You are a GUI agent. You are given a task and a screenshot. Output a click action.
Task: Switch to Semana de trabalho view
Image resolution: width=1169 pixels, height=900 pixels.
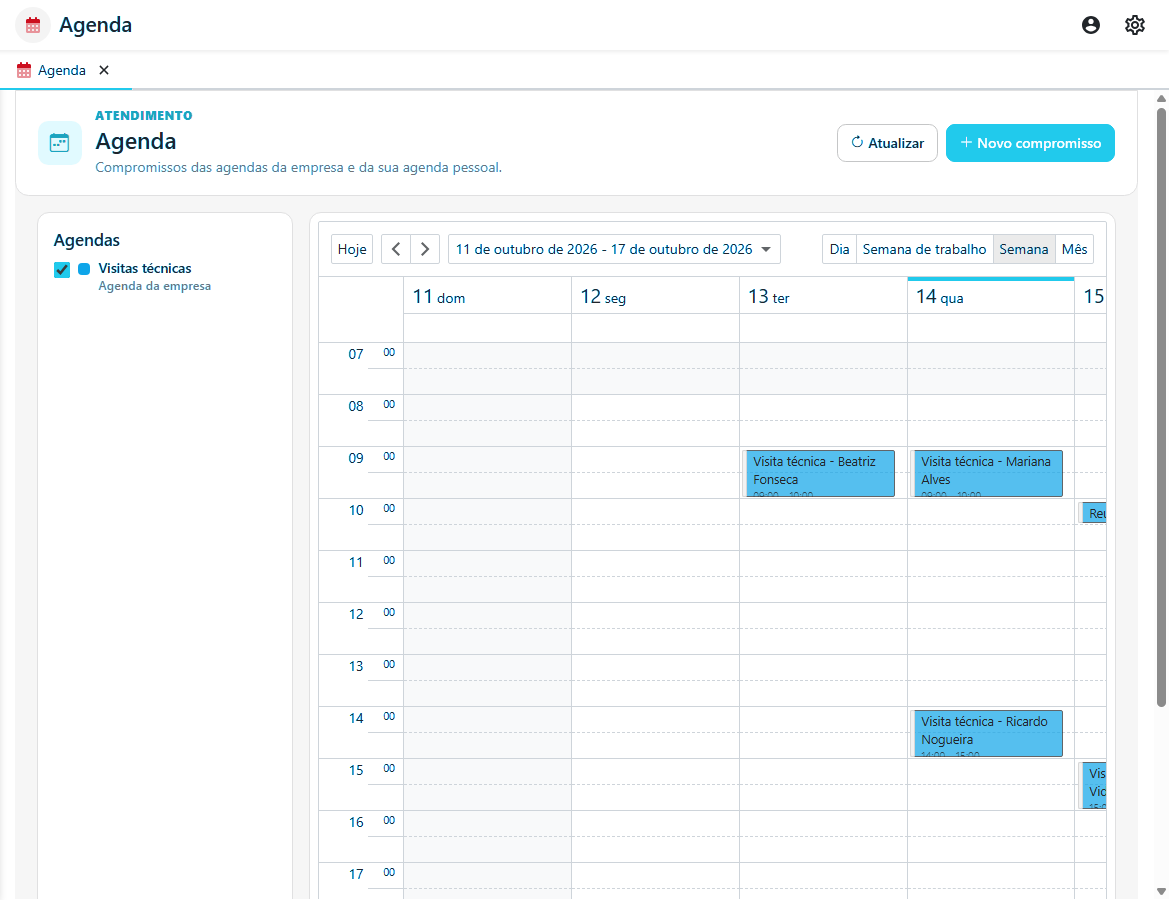point(924,249)
